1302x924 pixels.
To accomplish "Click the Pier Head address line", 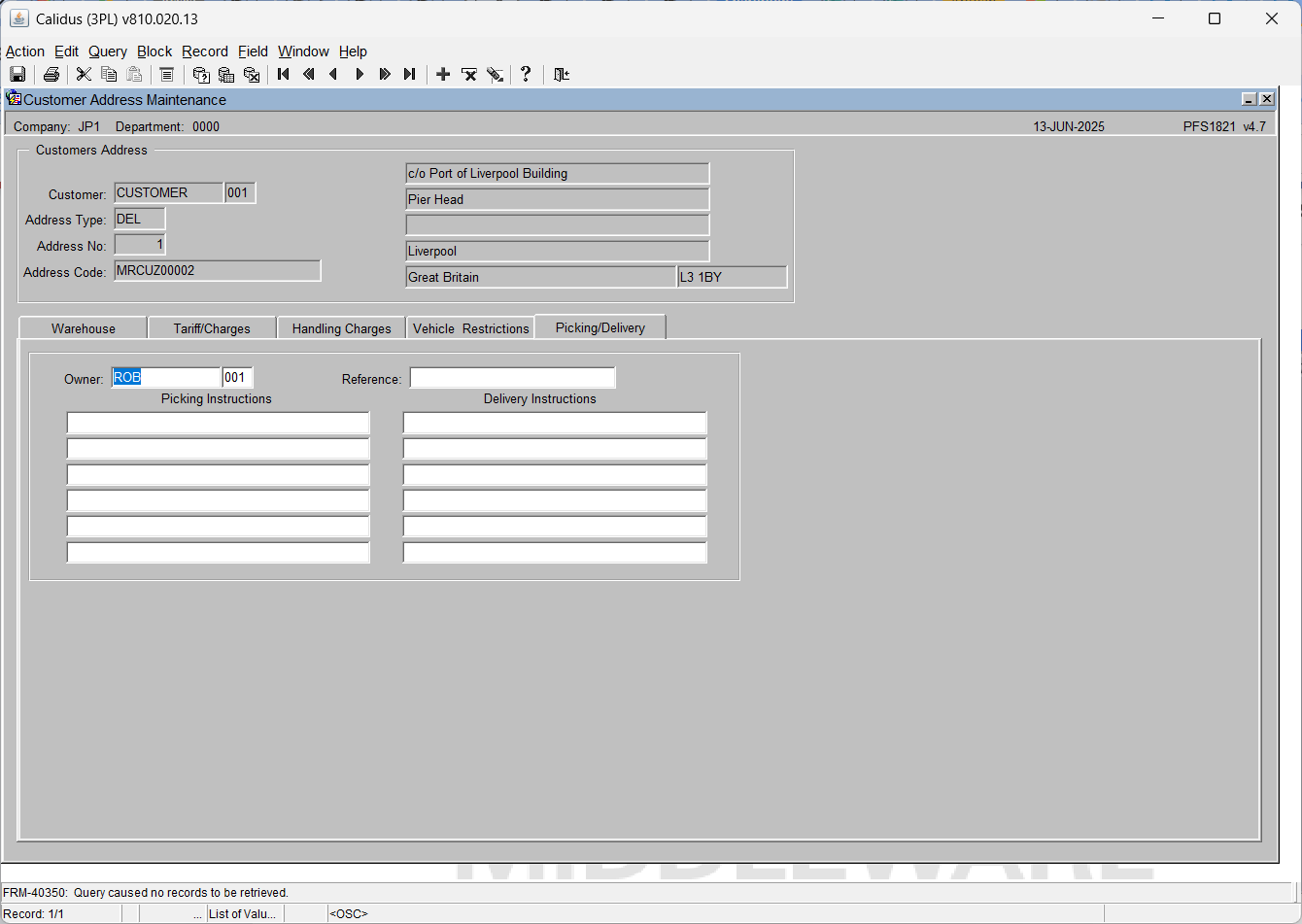I will 558,199.
